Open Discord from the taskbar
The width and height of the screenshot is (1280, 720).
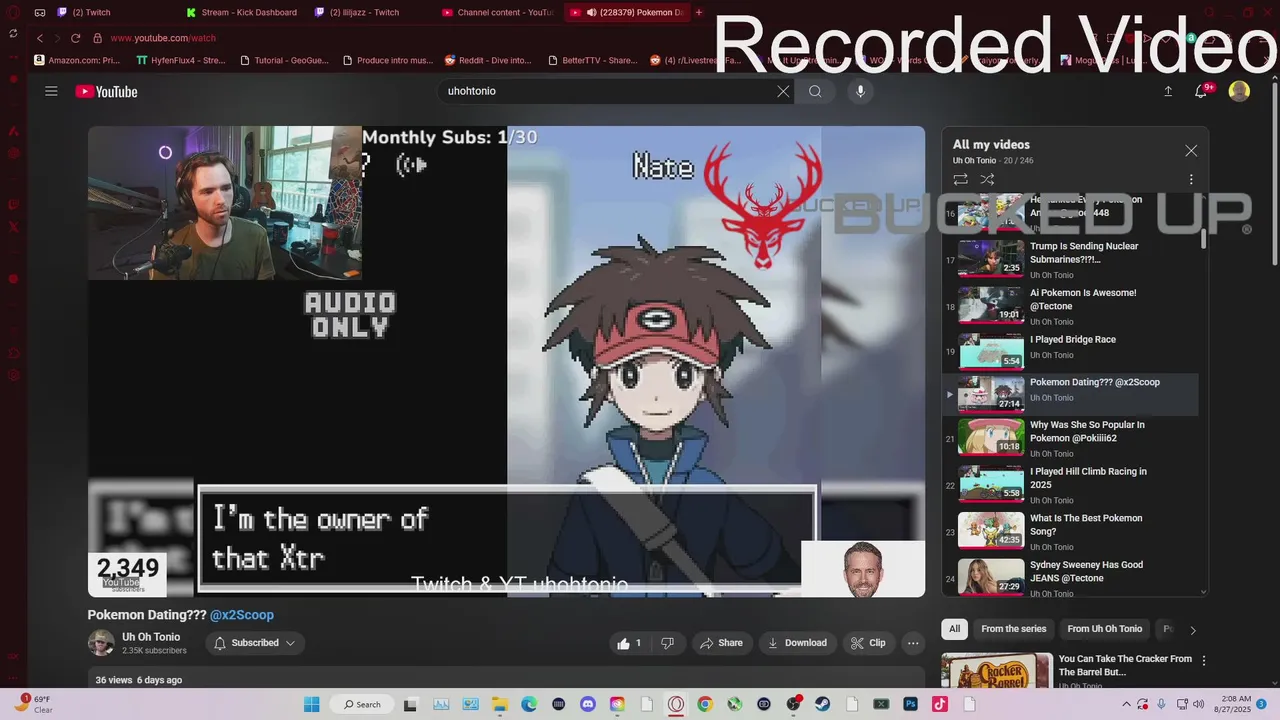(588, 704)
